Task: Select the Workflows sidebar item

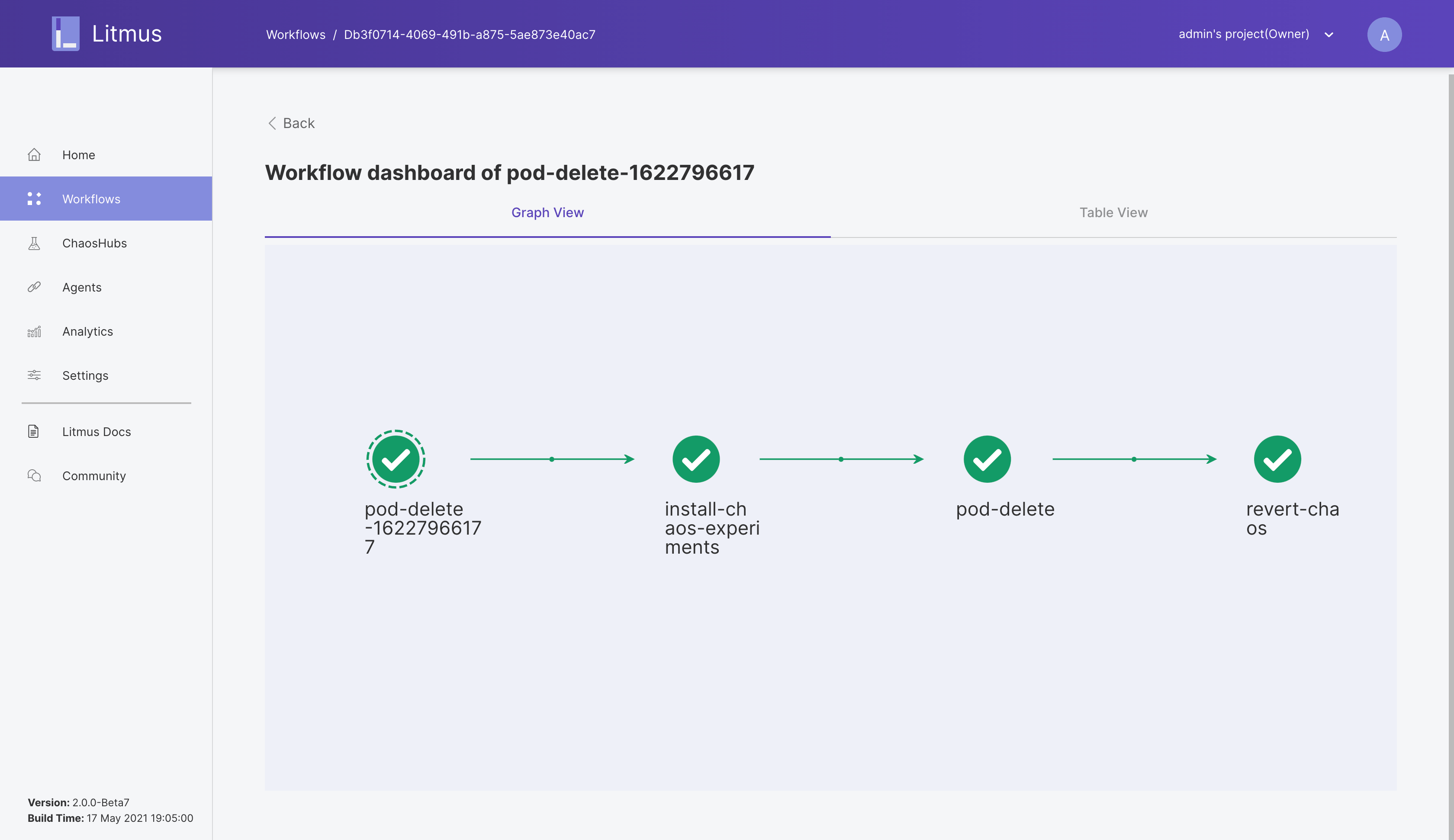Action: 91,199
